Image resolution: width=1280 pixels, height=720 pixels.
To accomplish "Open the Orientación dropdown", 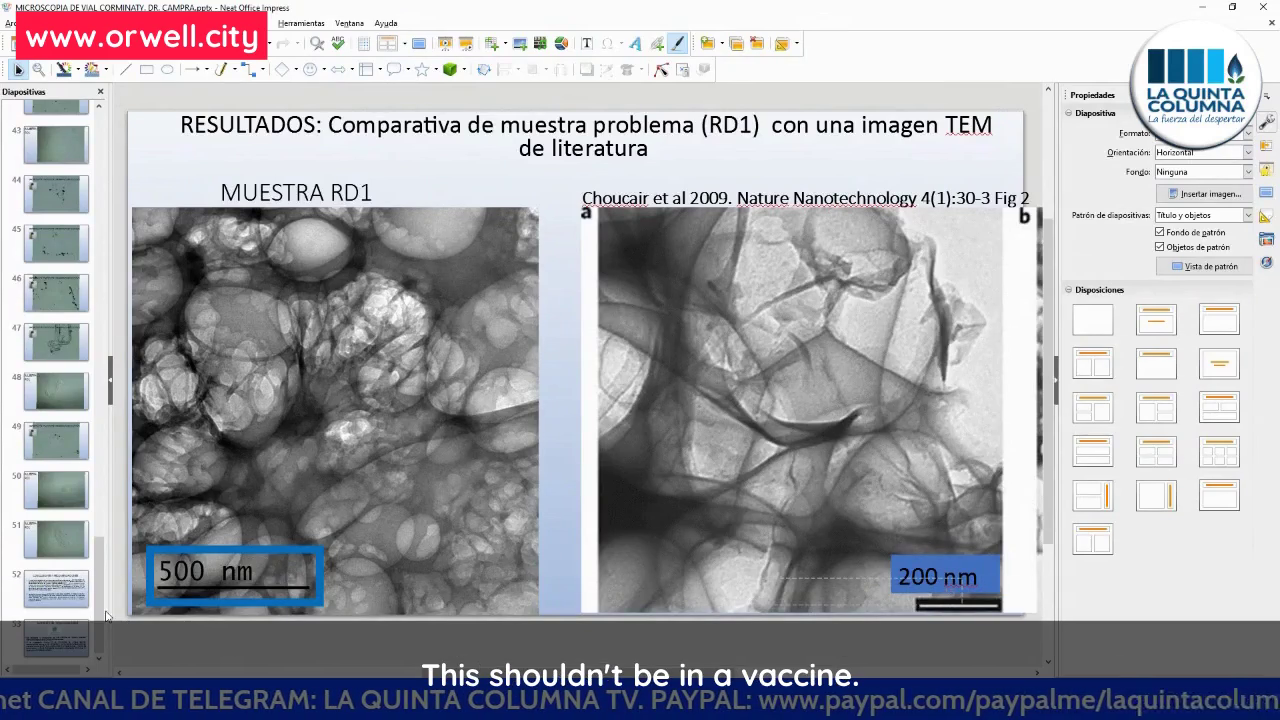I will (x=1247, y=152).
